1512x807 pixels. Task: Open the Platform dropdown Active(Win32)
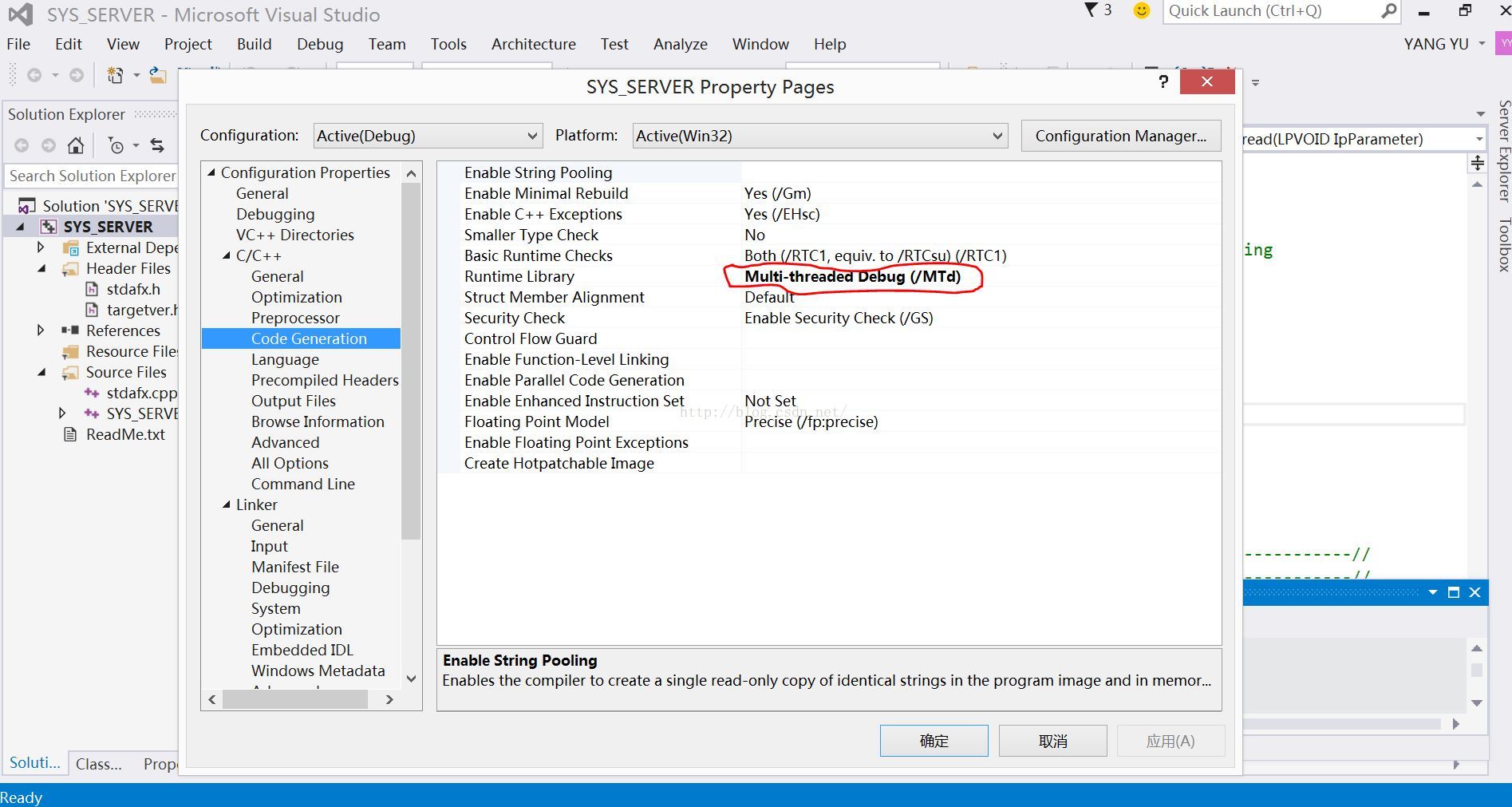click(x=820, y=136)
